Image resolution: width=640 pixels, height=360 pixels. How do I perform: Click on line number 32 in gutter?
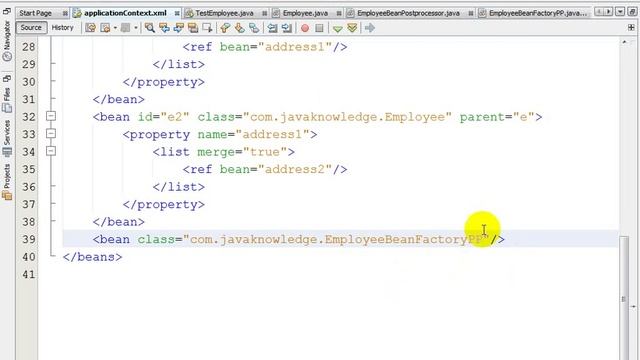click(29, 117)
